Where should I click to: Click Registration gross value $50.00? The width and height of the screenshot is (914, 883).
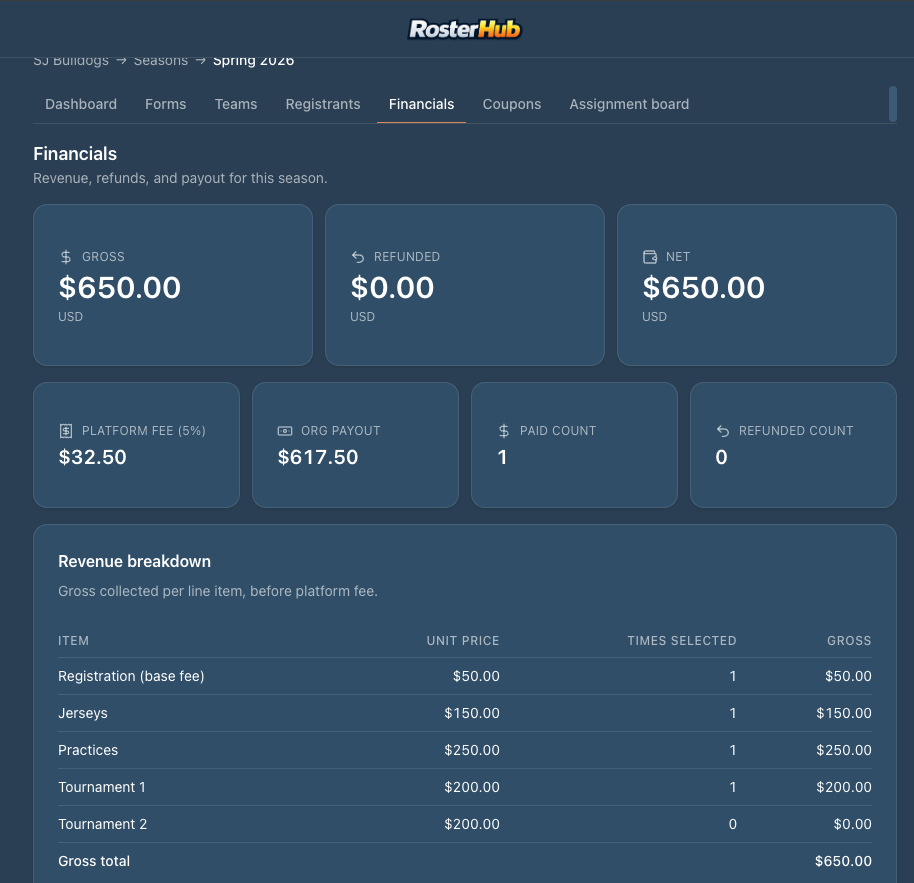(848, 676)
